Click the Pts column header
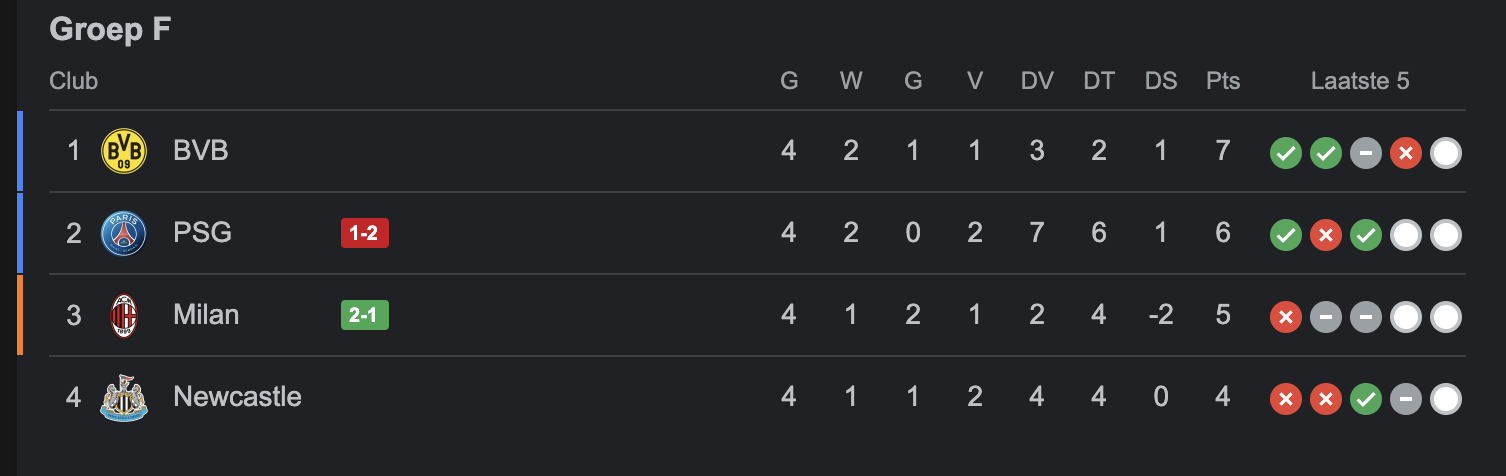The width and height of the screenshot is (1506, 476). point(1223,81)
